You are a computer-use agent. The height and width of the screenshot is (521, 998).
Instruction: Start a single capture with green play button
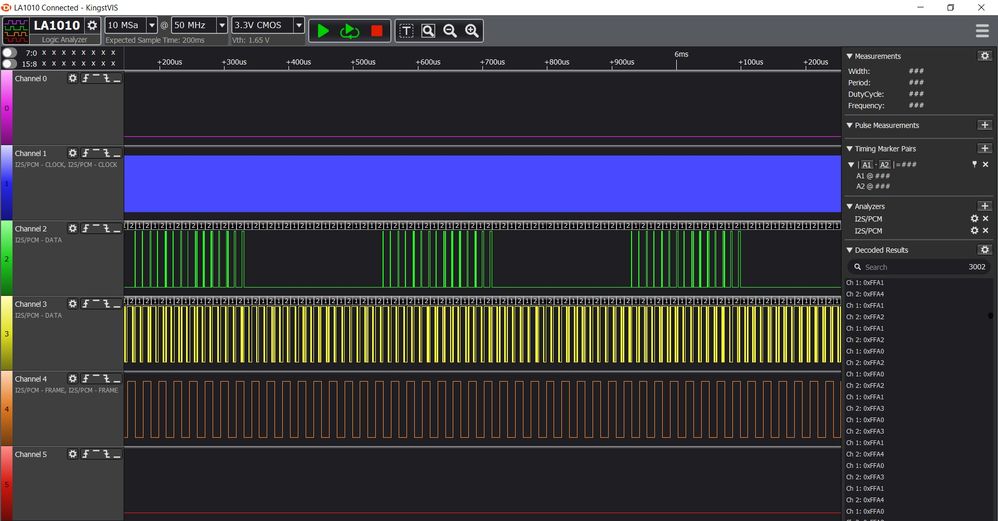323,31
